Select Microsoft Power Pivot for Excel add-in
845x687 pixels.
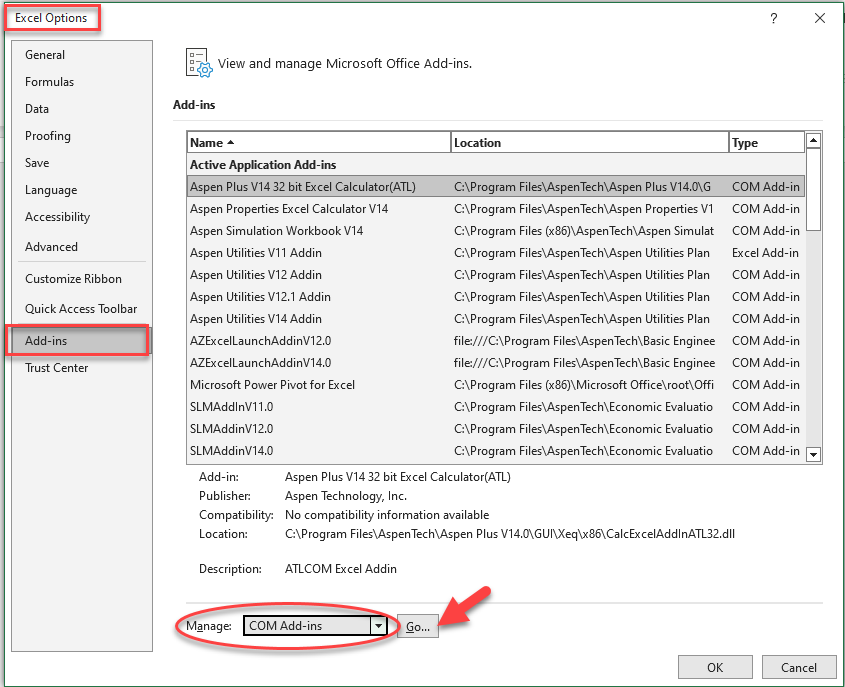point(272,385)
